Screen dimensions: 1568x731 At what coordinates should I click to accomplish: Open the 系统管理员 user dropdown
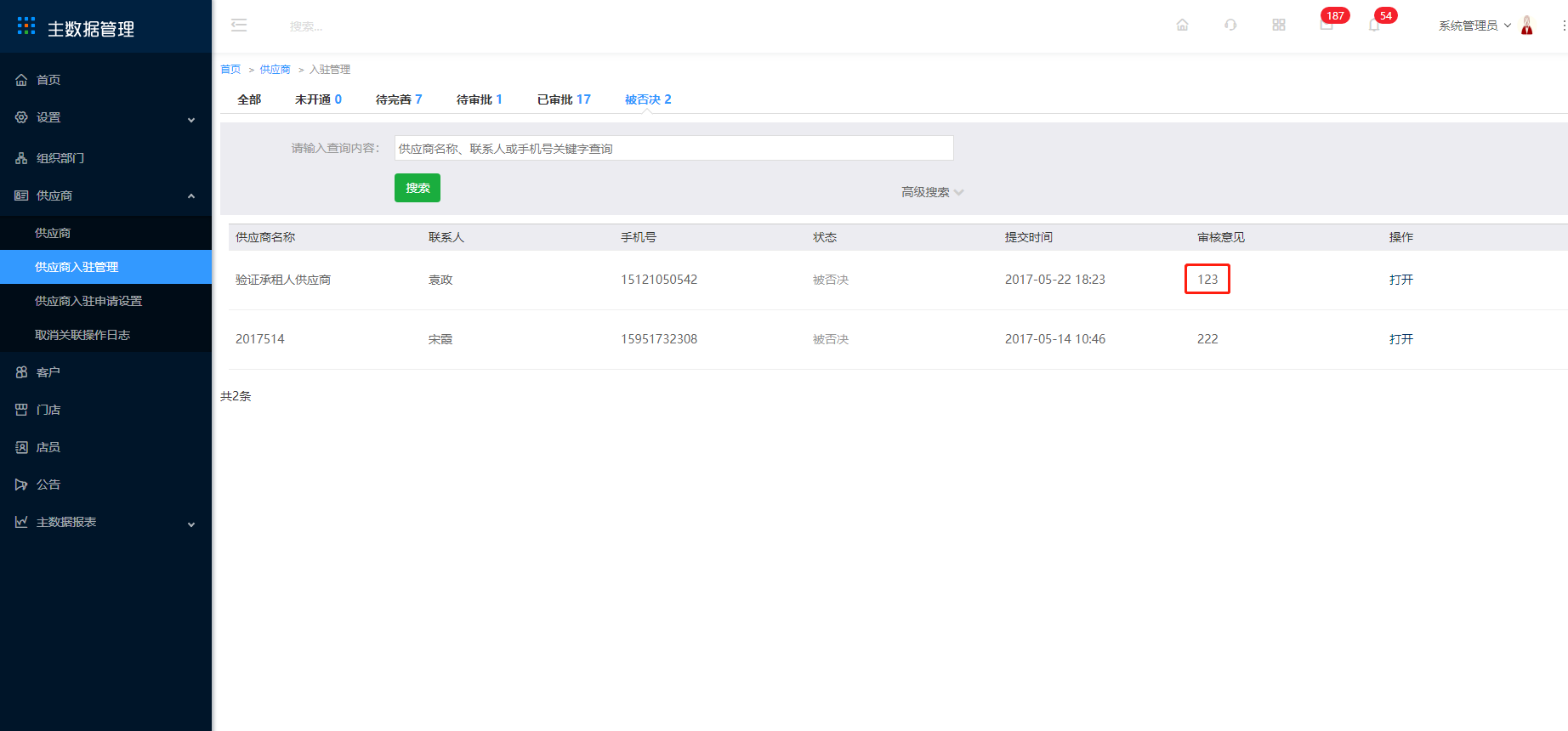(1474, 25)
